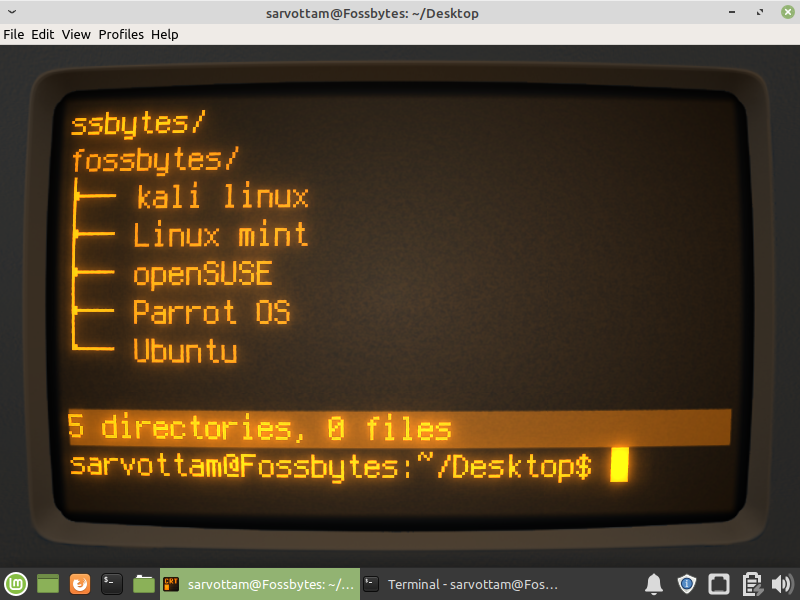800x600 pixels.
Task: Open the Linux Mint start menu
Action: coord(16,584)
